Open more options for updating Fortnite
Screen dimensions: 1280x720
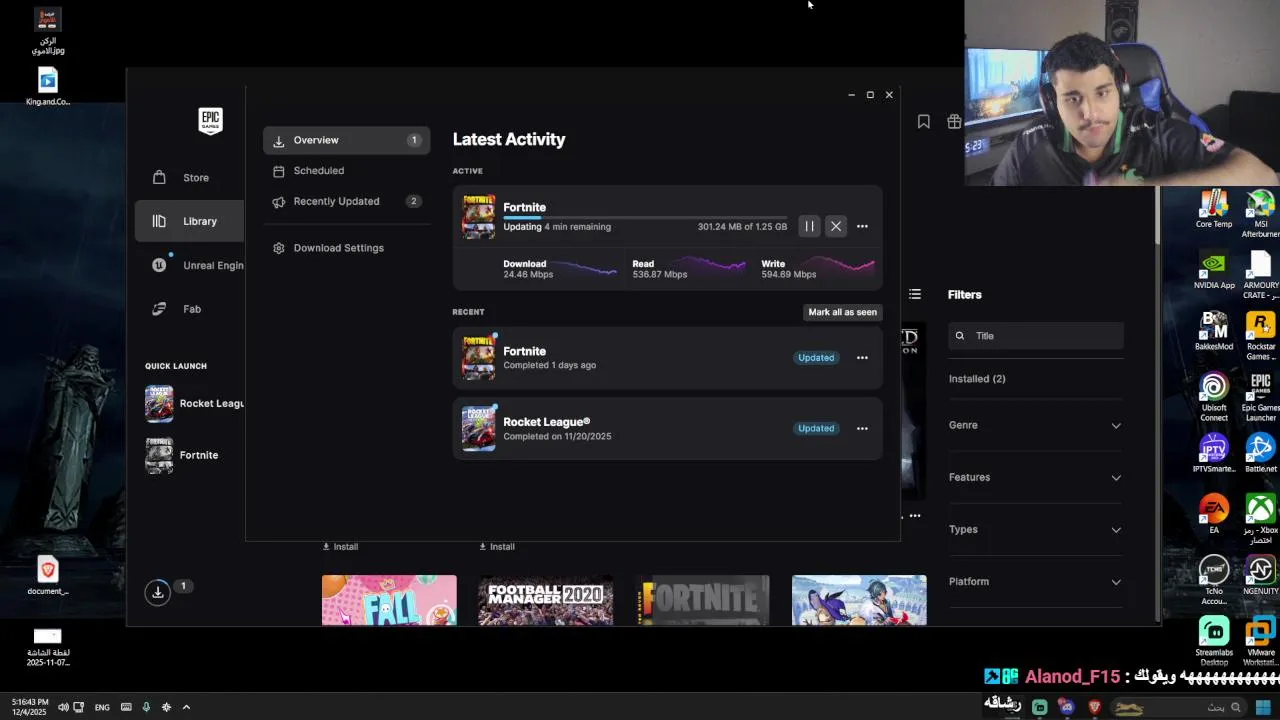coord(862,226)
